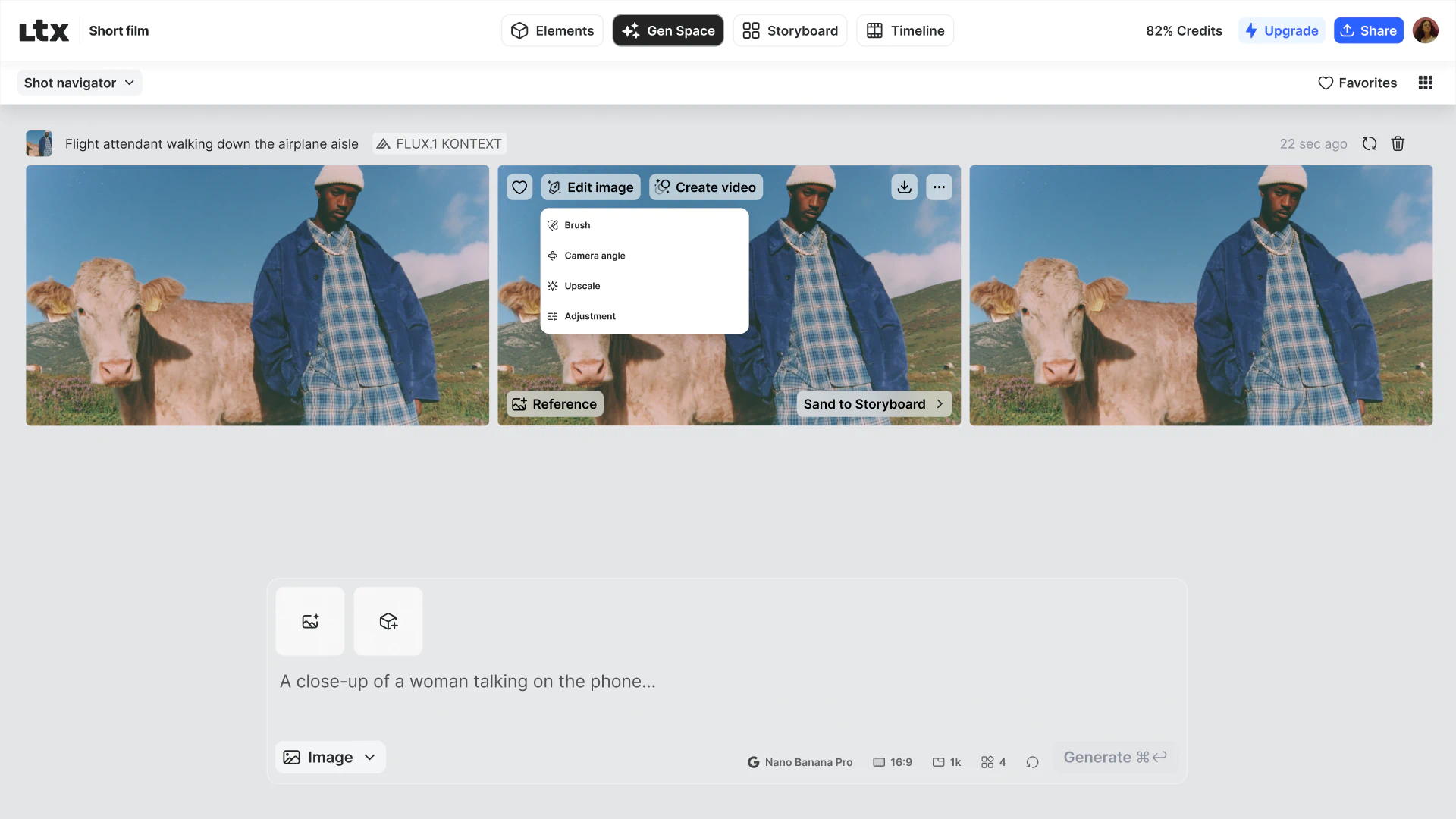
Task: Open the Image type dropdown
Action: [x=330, y=757]
